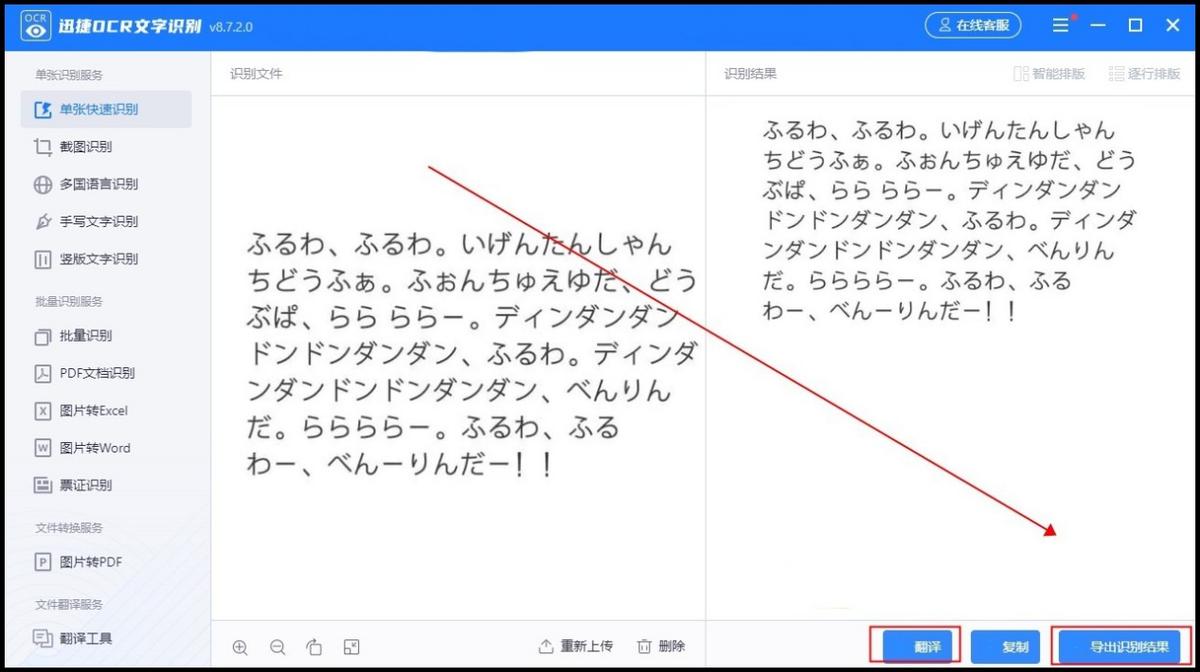
Task: Click the zoom in magnifier icon
Action: click(x=240, y=646)
